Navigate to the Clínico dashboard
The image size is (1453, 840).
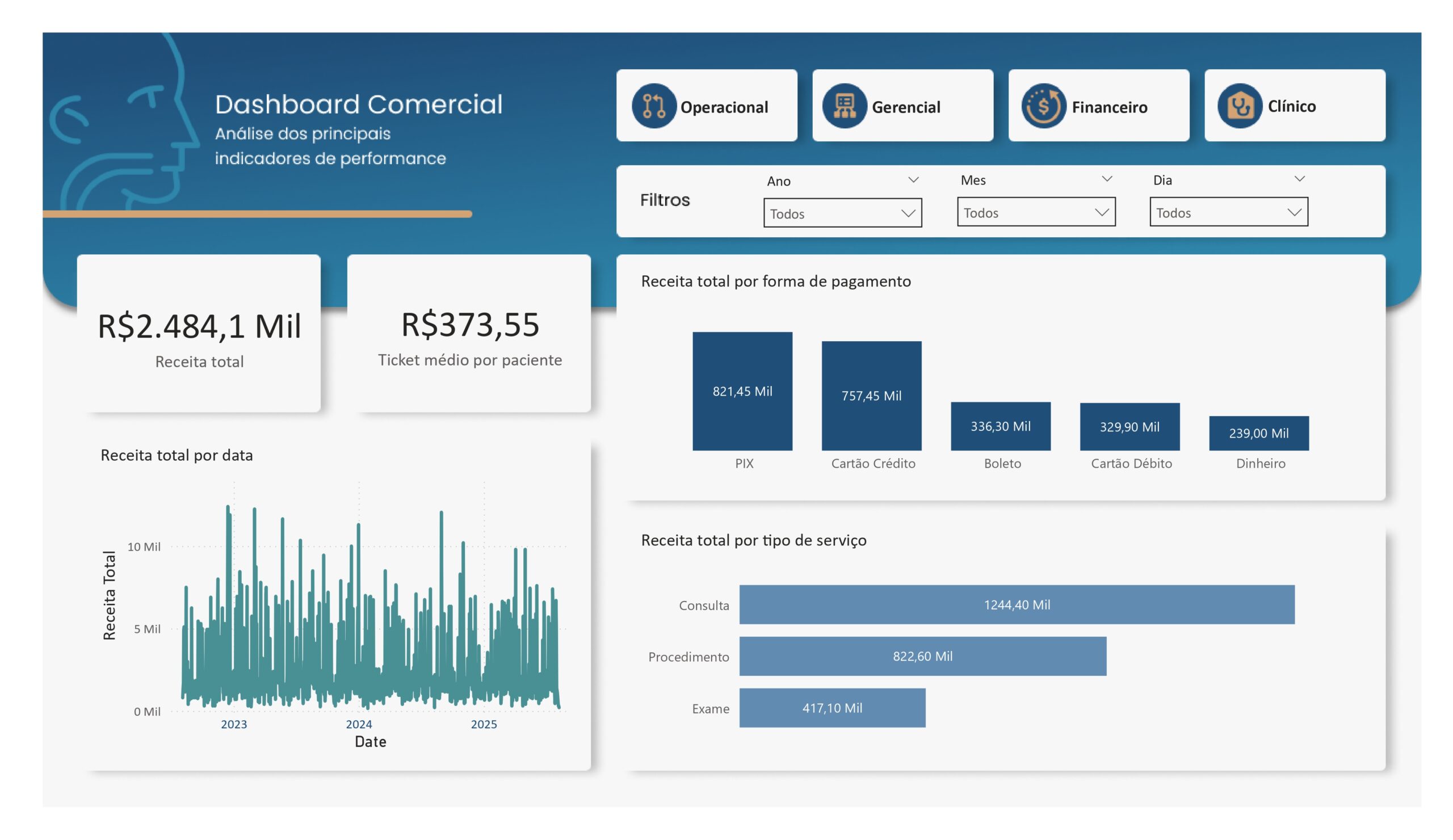1291,106
